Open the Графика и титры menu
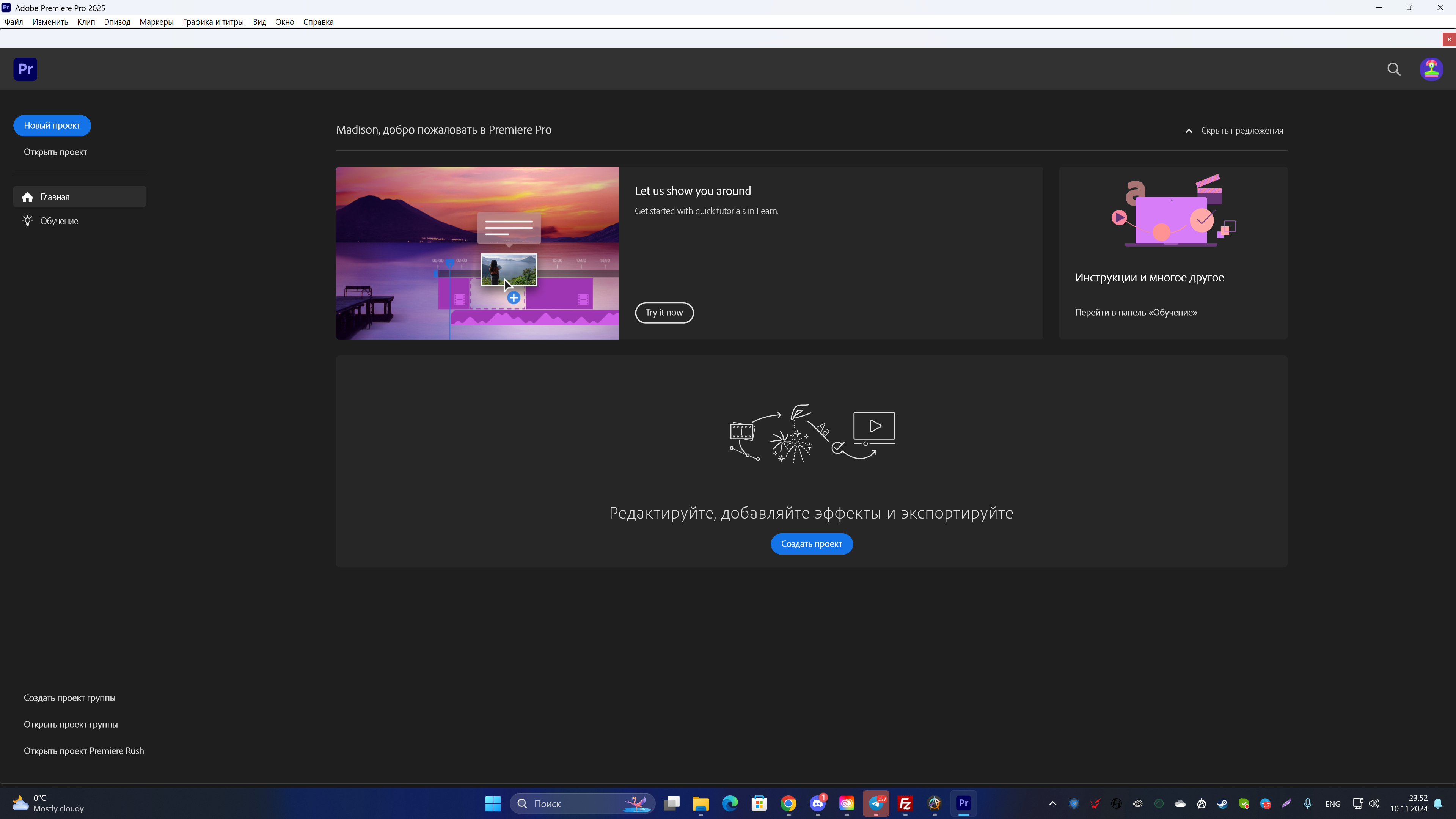This screenshot has width=1456, height=819. [x=213, y=22]
